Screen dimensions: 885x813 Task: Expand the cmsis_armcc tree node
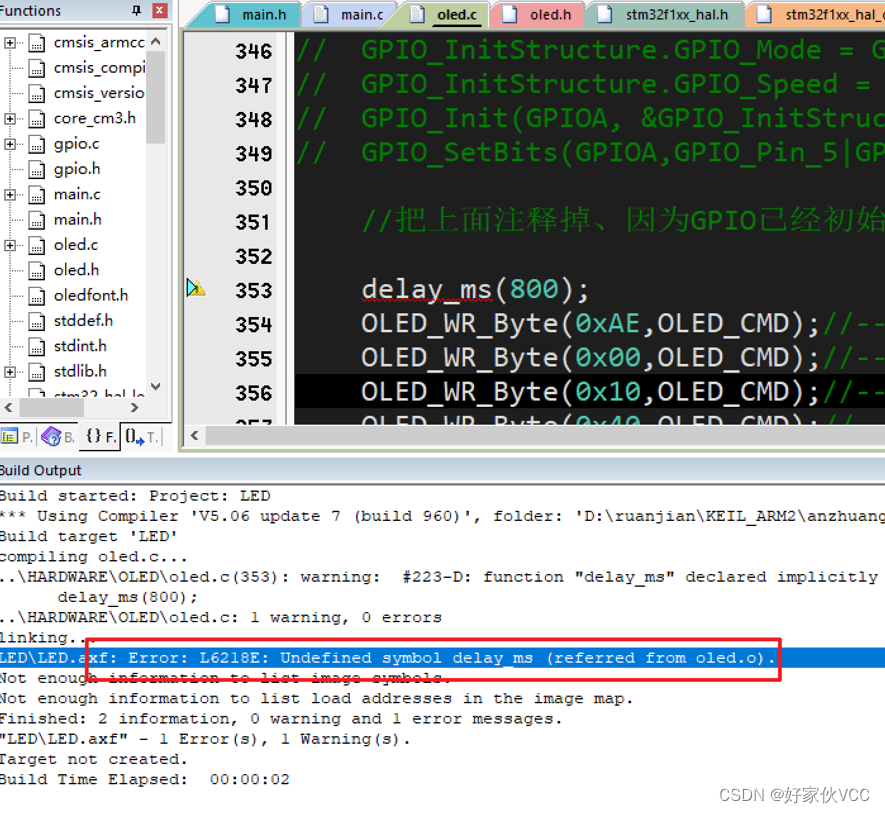[x=10, y=43]
